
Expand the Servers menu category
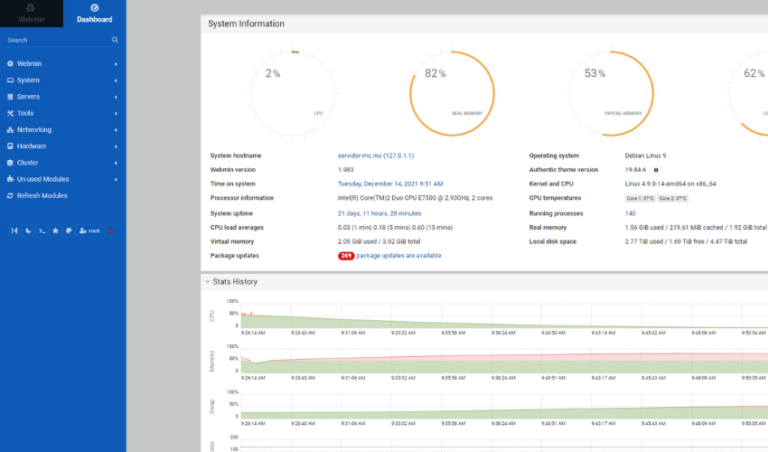point(63,97)
